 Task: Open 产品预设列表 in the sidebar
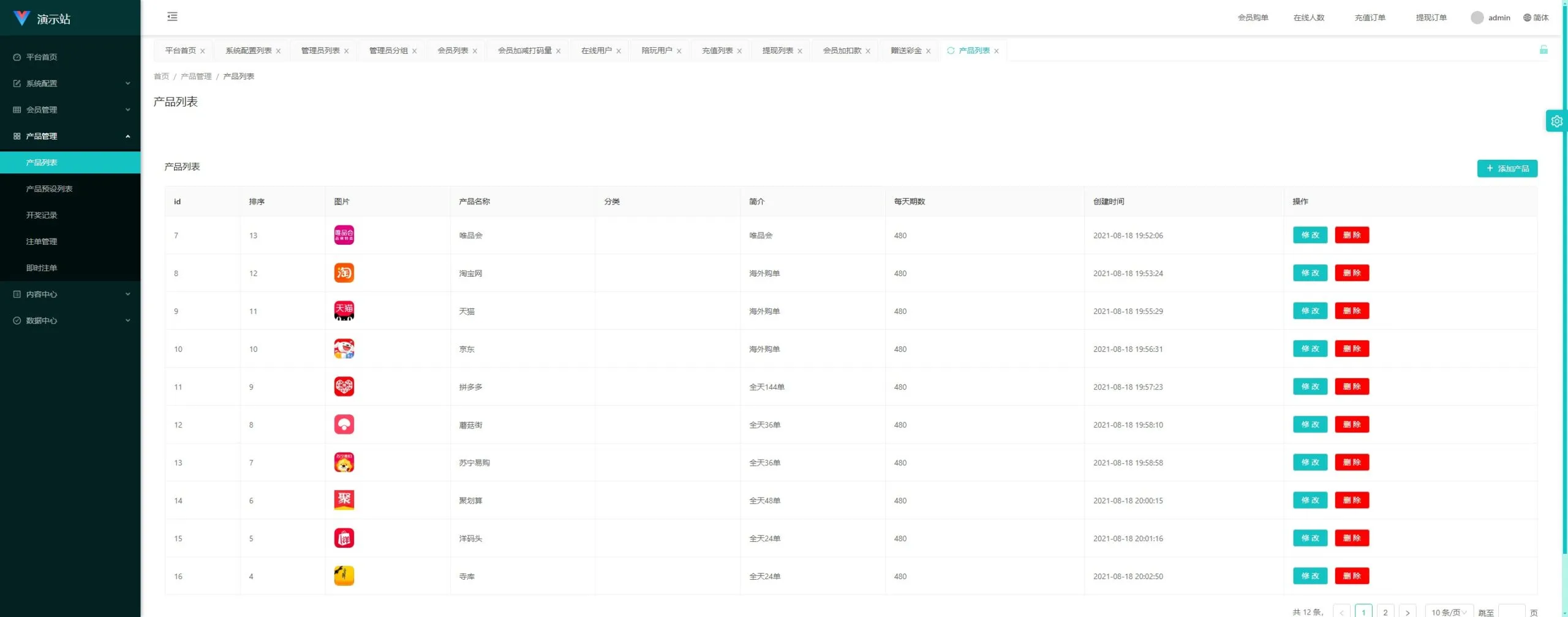[x=70, y=189]
